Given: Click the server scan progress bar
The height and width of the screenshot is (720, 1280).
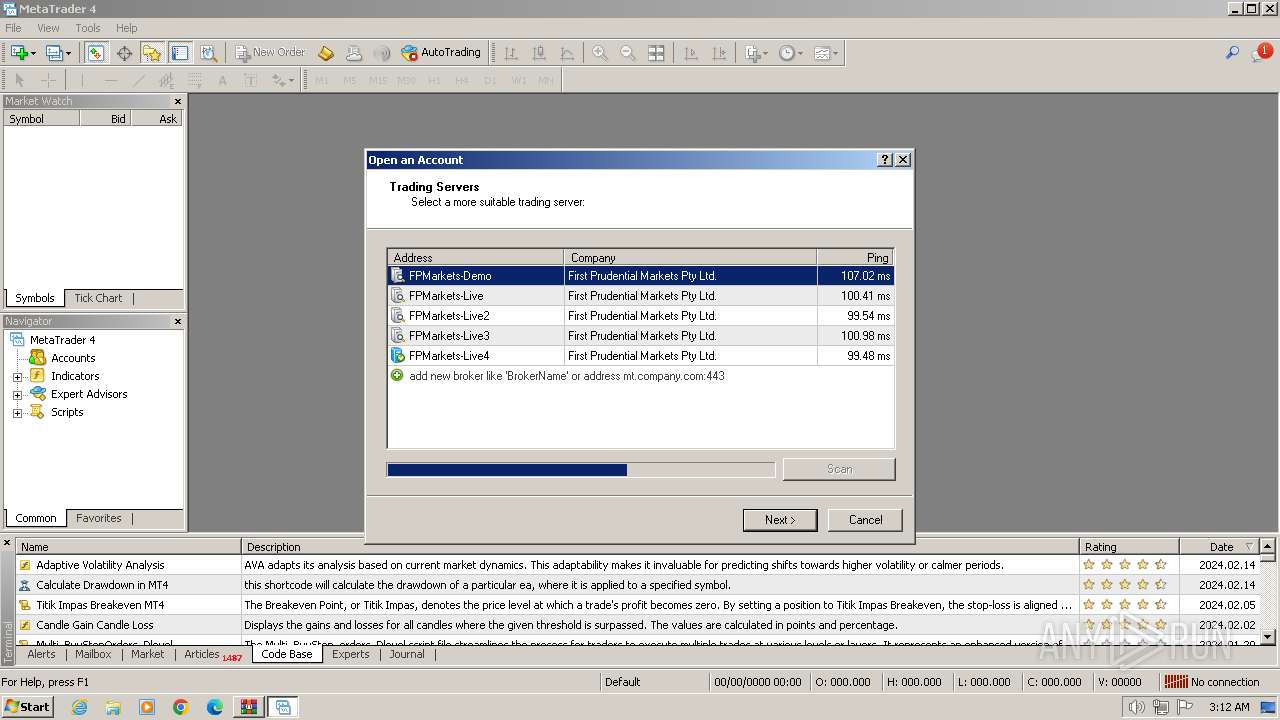Looking at the screenshot, I should click(581, 469).
